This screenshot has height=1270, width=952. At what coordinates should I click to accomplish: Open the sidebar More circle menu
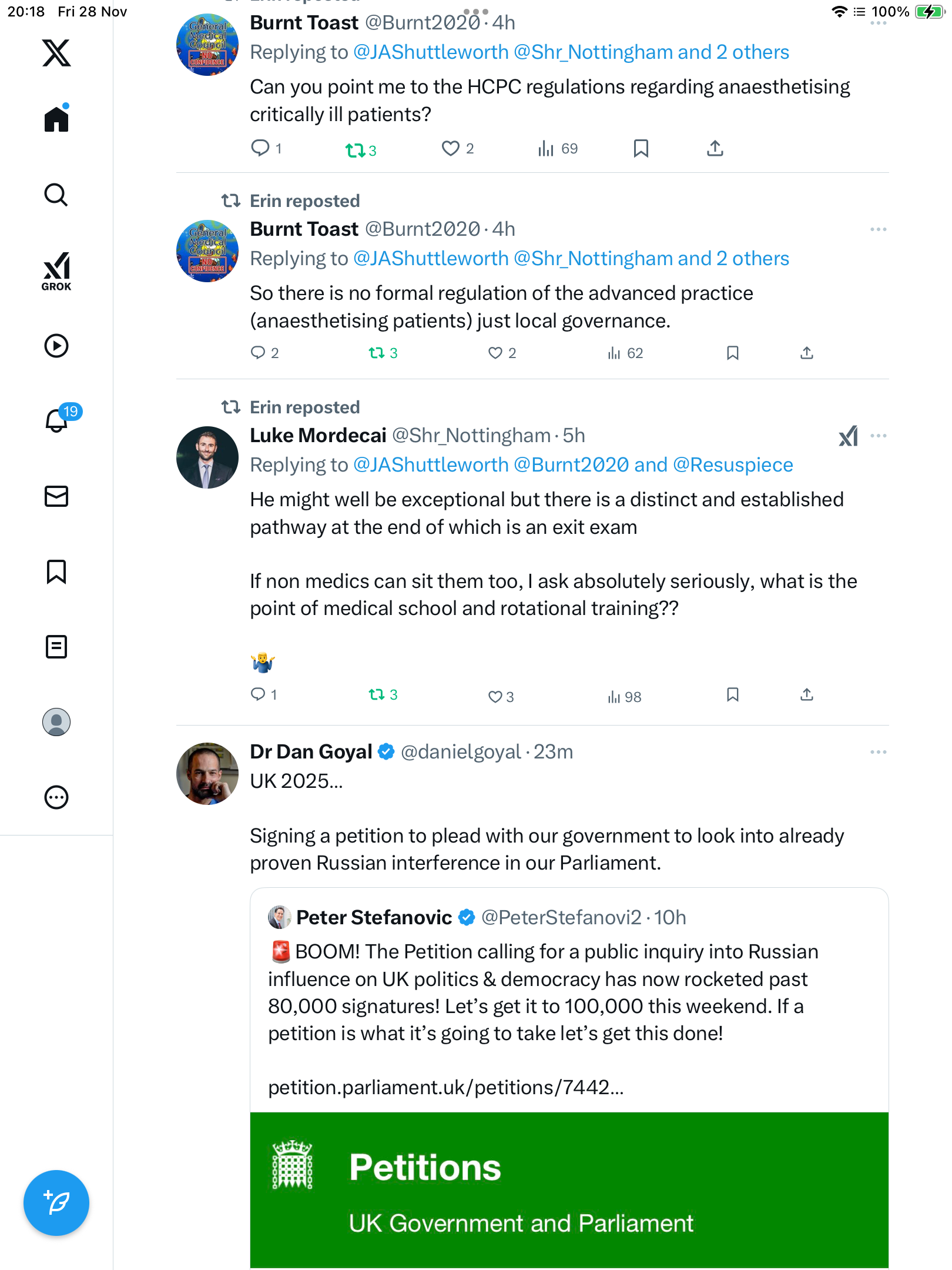point(56,797)
